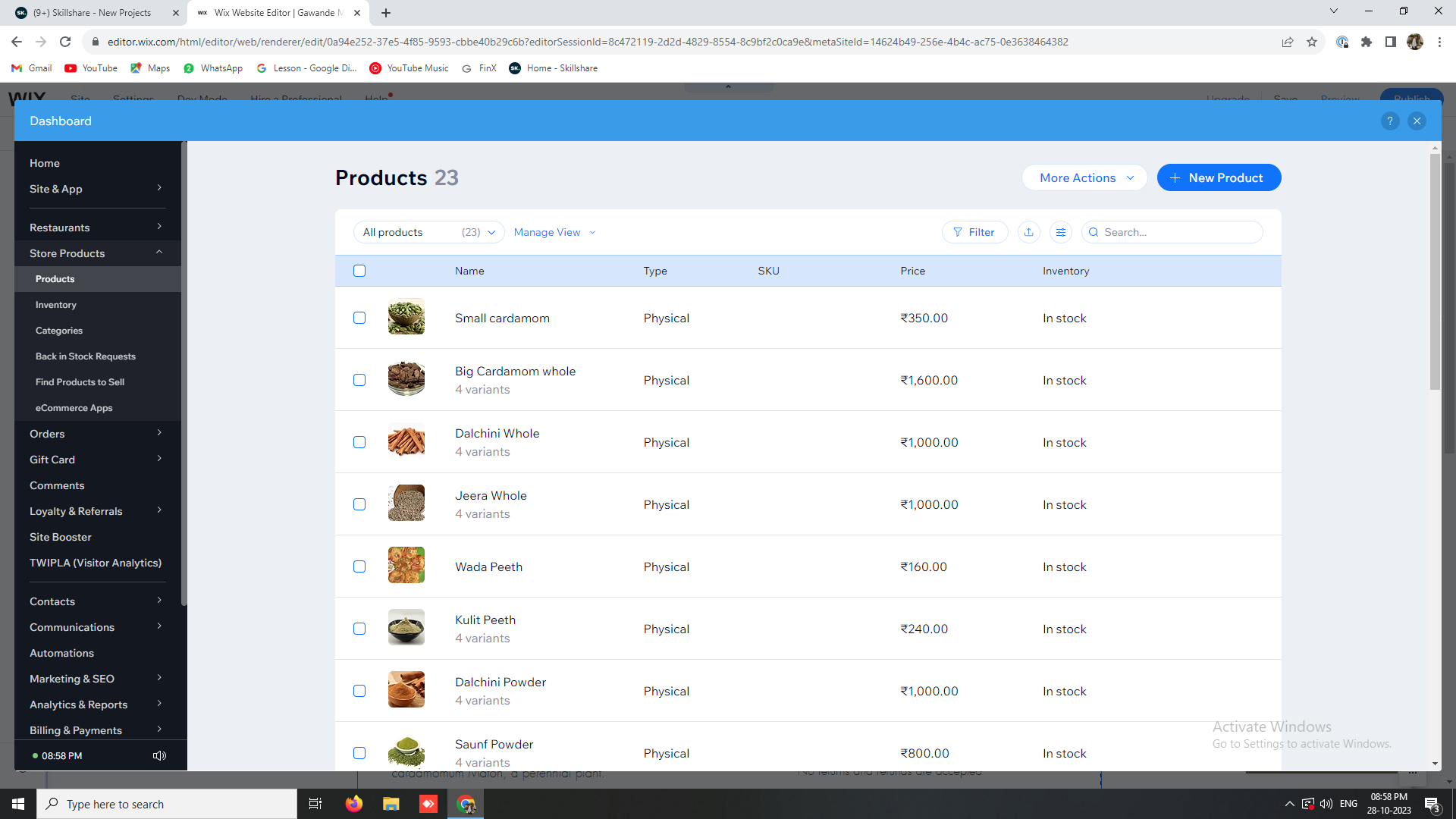This screenshot has width=1456, height=819.
Task: Open File Explorer from taskbar
Action: point(391,804)
